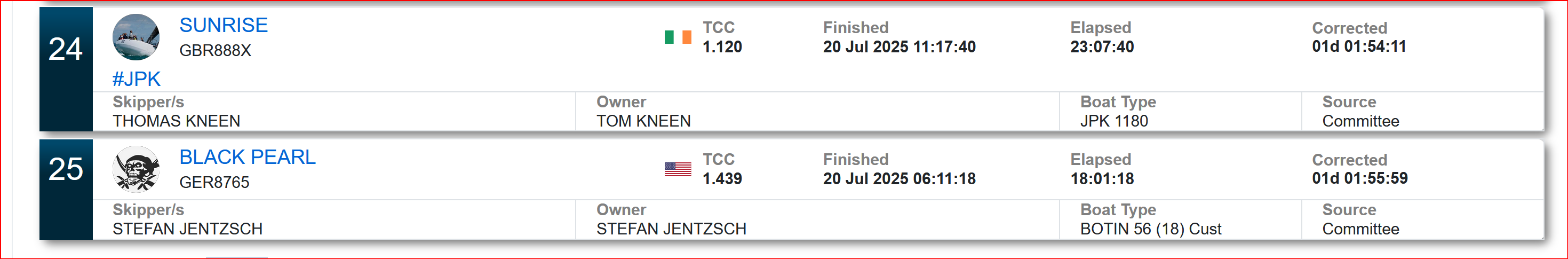Click sail number GBR888X
This screenshot has height=259, width=1568.
pyautogui.click(x=215, y=51)
